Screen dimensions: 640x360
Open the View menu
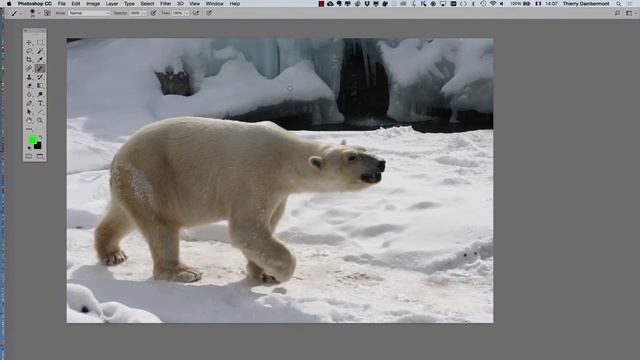tap(195, 4)
